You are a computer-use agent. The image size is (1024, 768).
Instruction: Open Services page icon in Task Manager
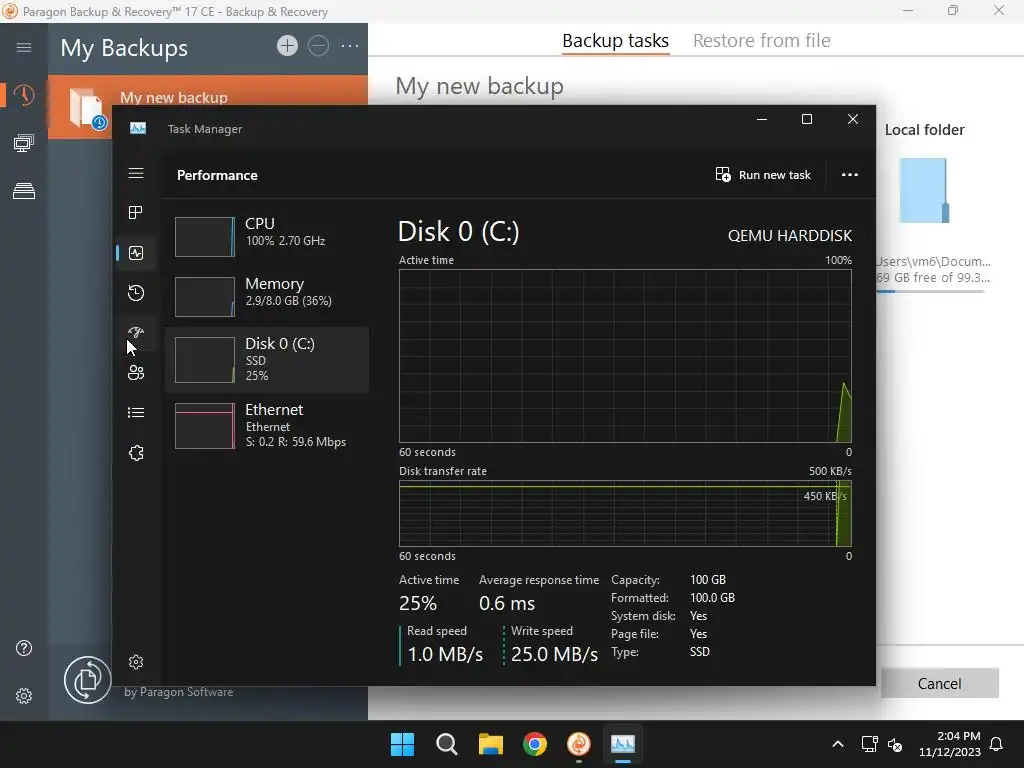tap(136, 453)
